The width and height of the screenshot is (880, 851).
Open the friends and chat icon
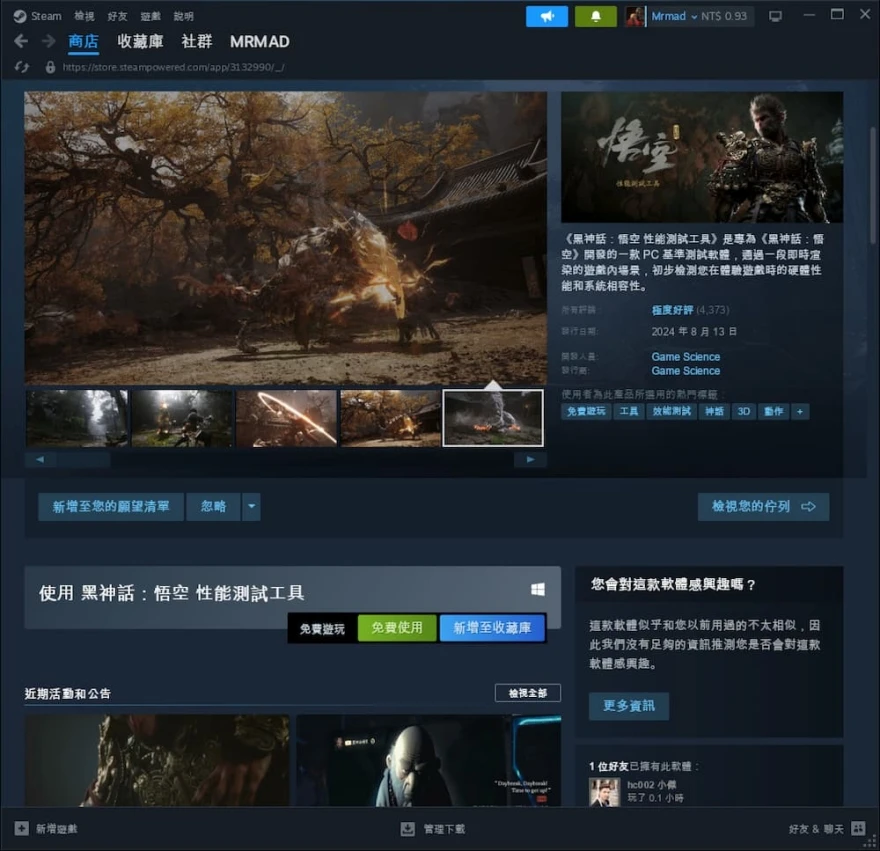(857, 829)
